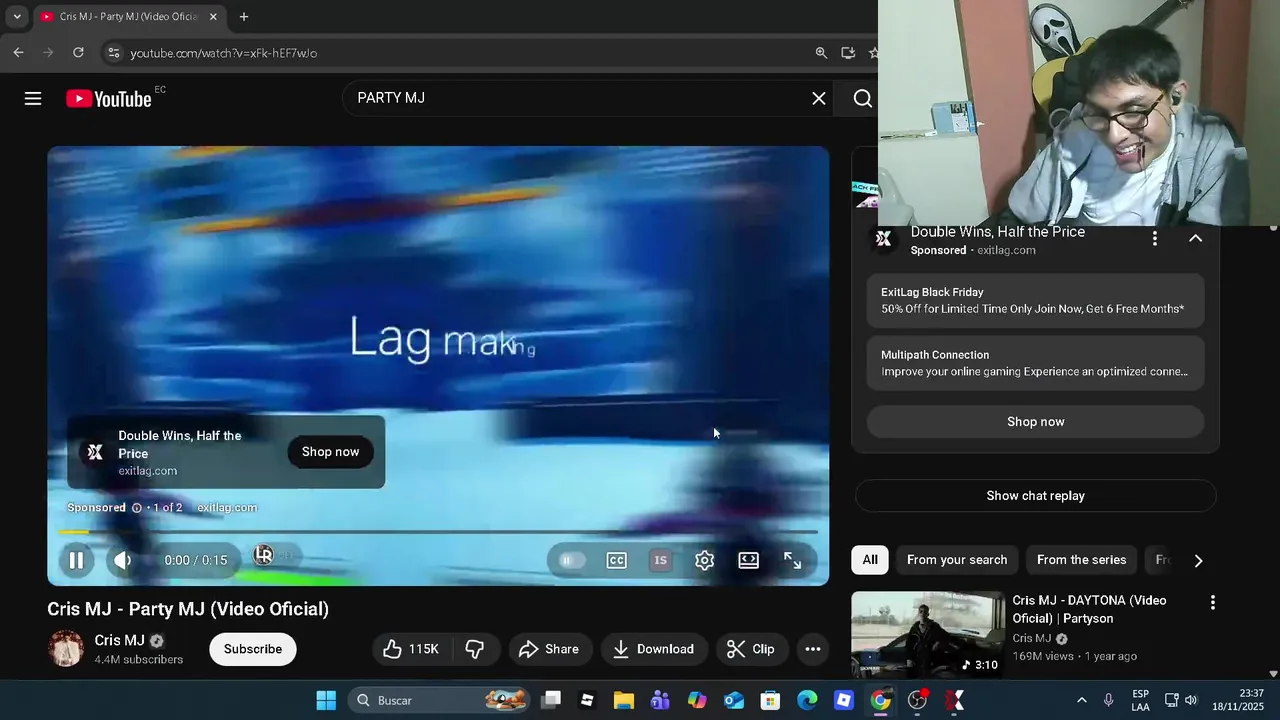Screen dimensions: 1280x720
Task: Open the tab search dropdown
Action: tap(17, 17)
